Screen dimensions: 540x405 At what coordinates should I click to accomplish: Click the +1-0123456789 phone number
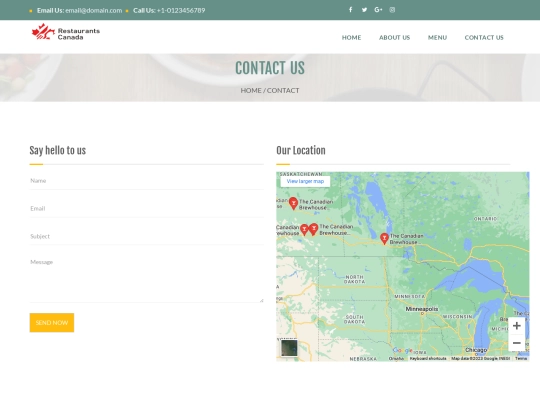click(x=181, y=10)
